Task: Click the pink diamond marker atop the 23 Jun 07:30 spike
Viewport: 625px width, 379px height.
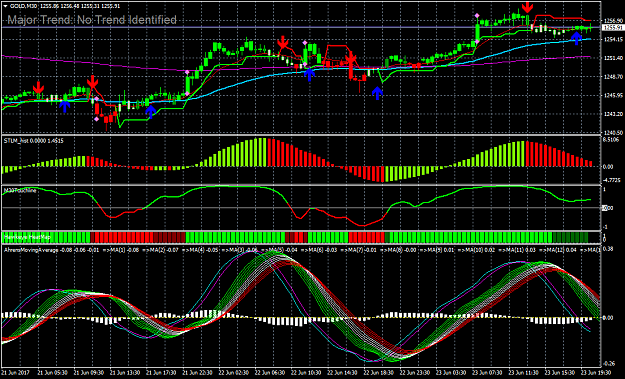Action: pyautogui.click(x=477, y=16)
